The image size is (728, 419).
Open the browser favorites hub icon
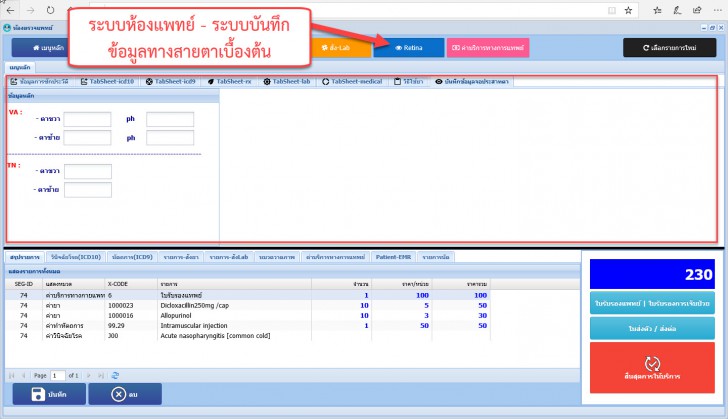click(x=657, y=10)
